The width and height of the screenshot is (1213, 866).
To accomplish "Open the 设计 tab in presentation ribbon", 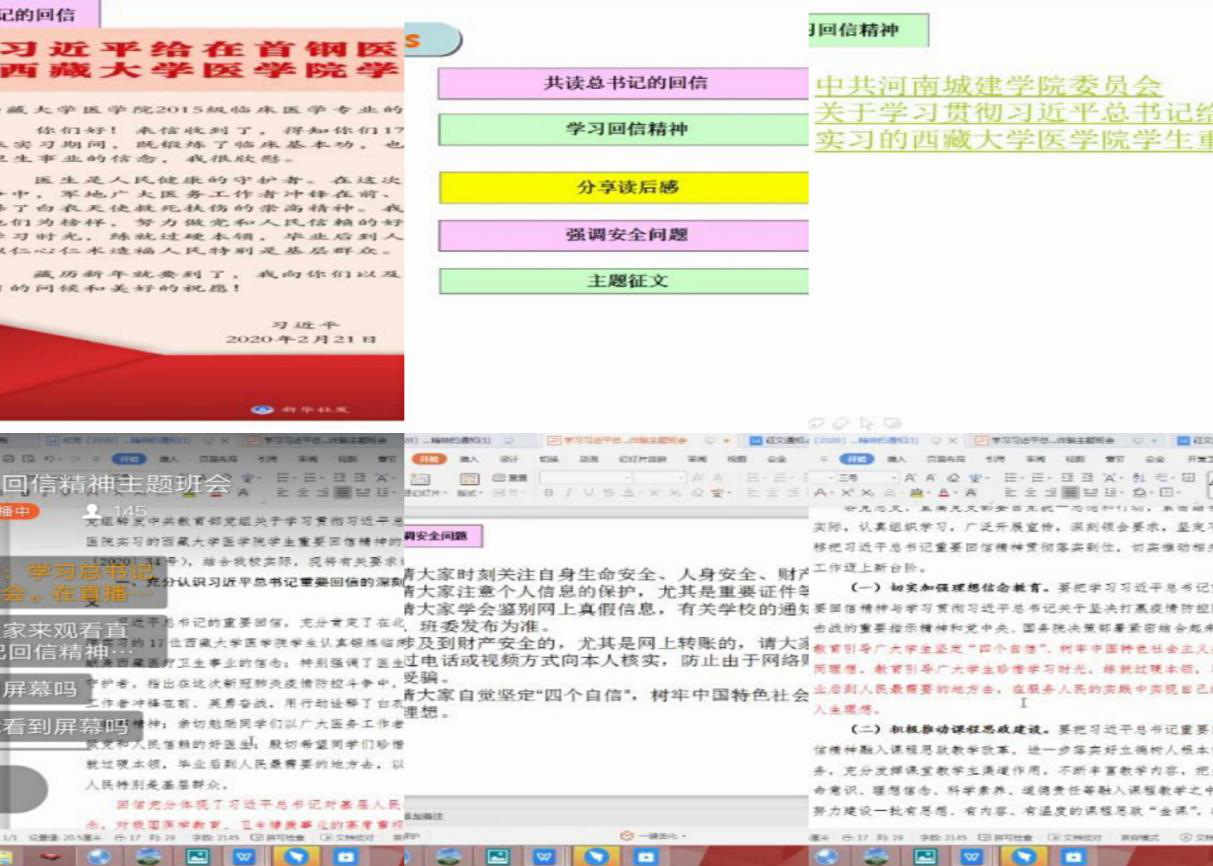I will pyautogui.click(x=510, y=459).
